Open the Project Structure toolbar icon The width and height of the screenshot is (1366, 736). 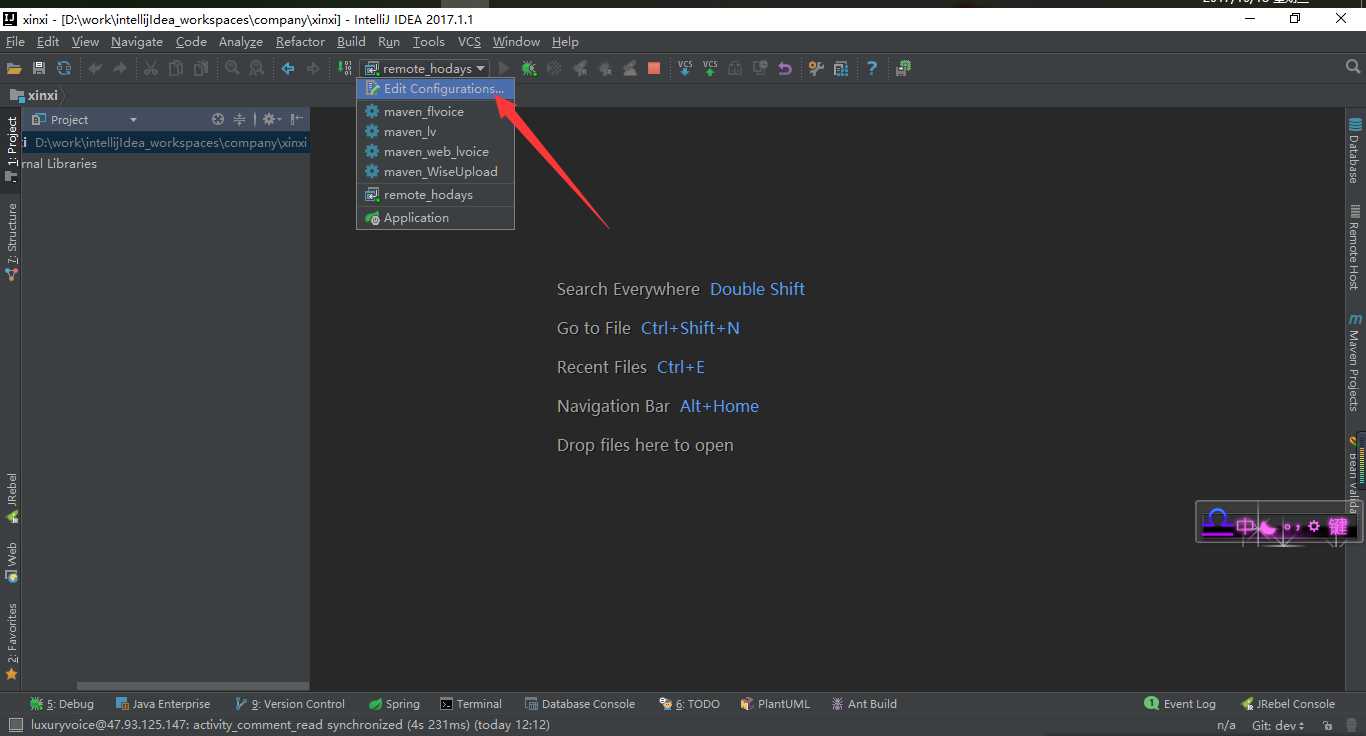[x=841, y=68]
